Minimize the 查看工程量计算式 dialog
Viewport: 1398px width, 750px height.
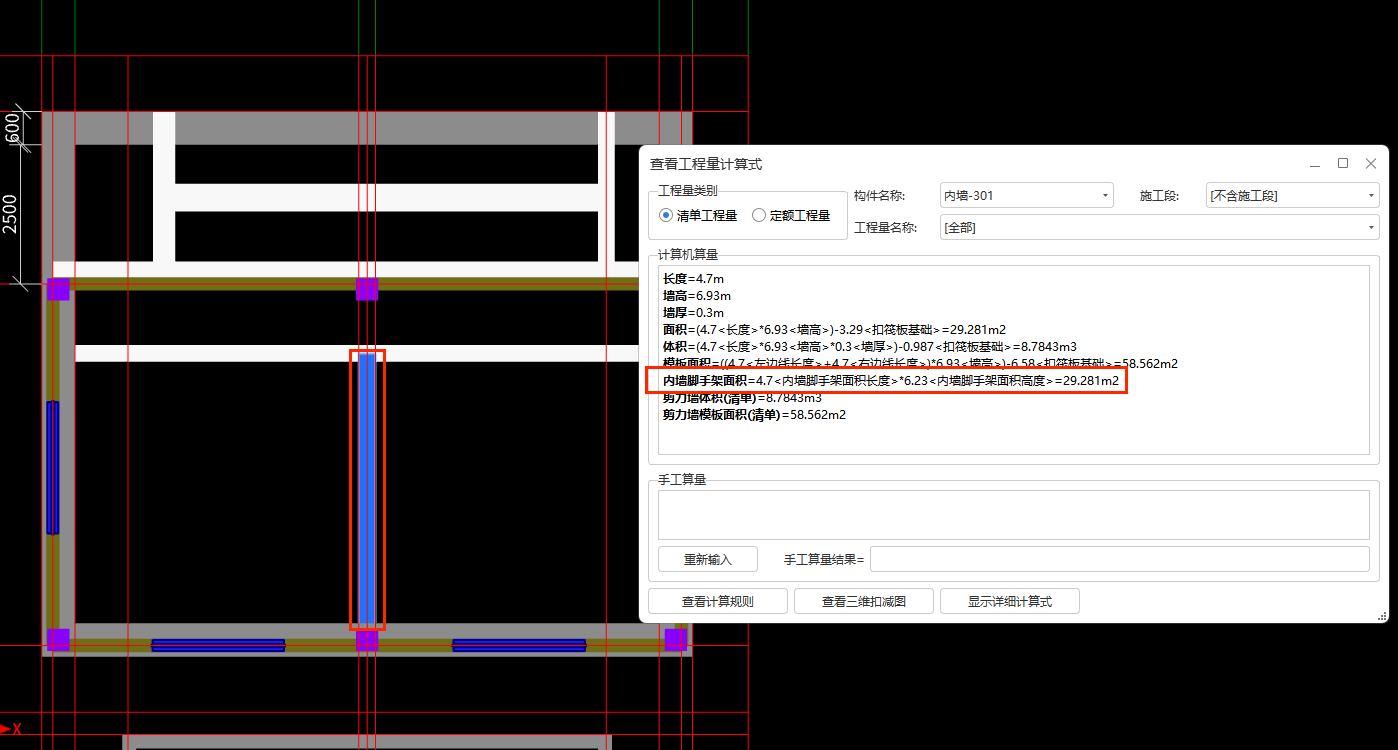(x=1315, y=163)
